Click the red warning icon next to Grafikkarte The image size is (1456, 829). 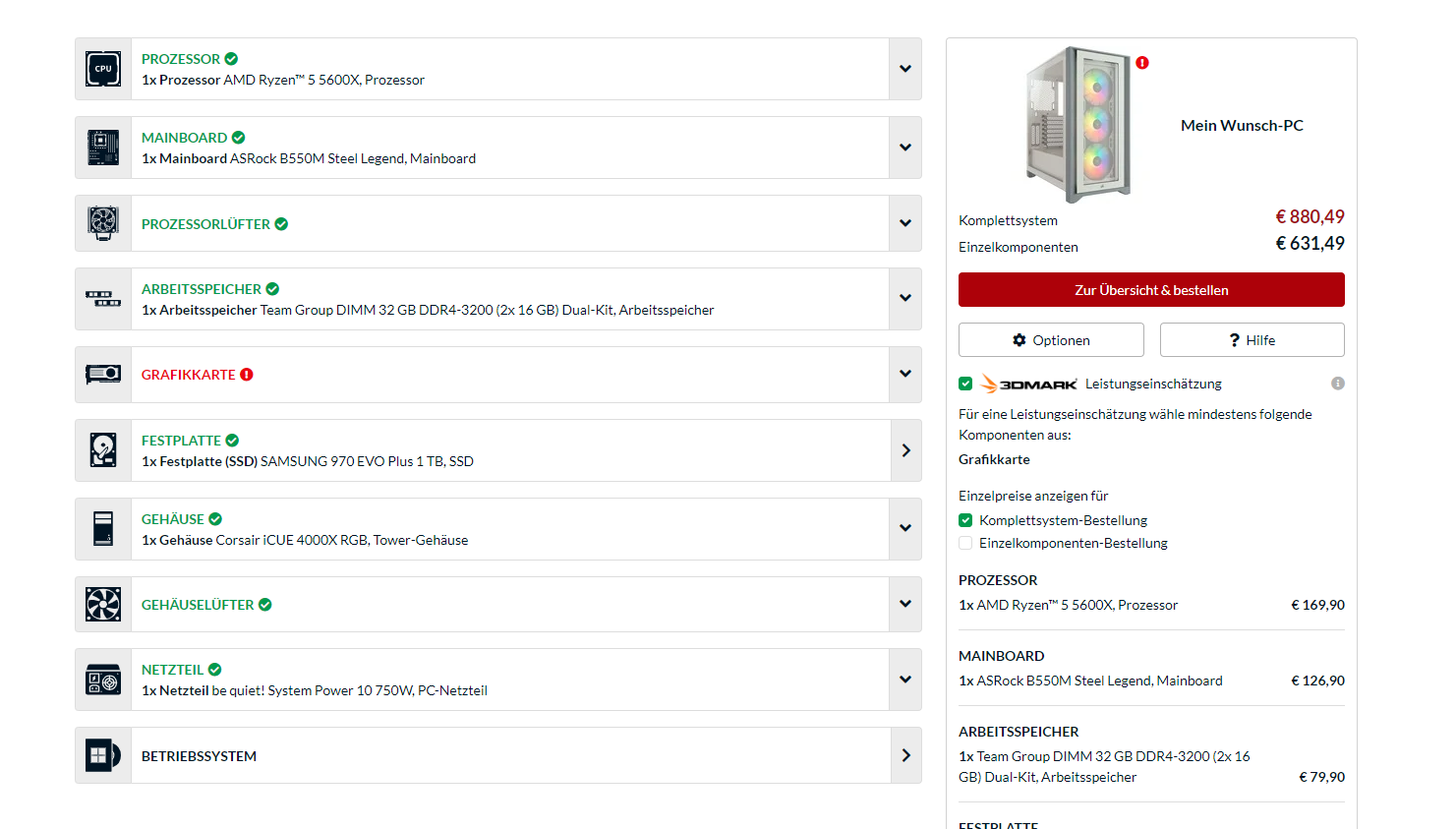click(247, 375)
